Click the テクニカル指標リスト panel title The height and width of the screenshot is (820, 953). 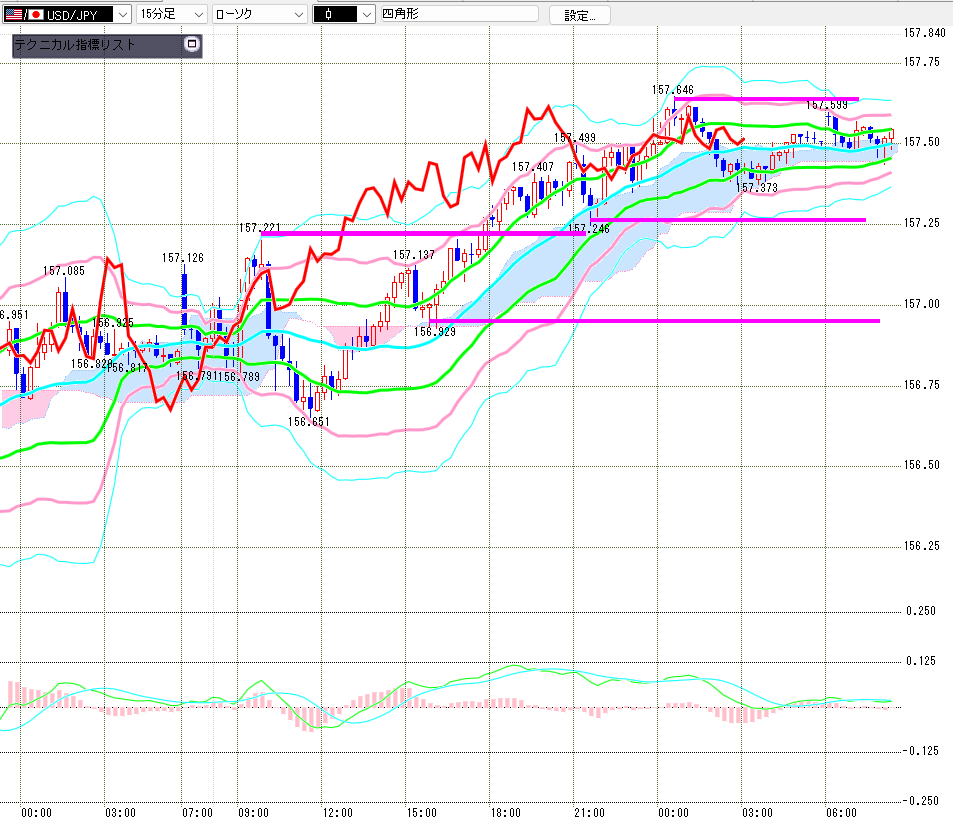(75, 44)
